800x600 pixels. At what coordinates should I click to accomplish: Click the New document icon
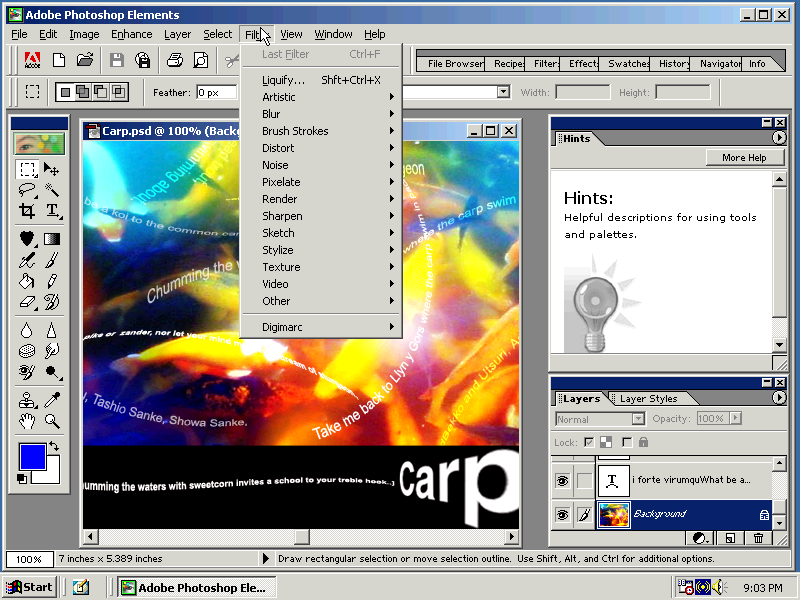[x=59, y=60]
